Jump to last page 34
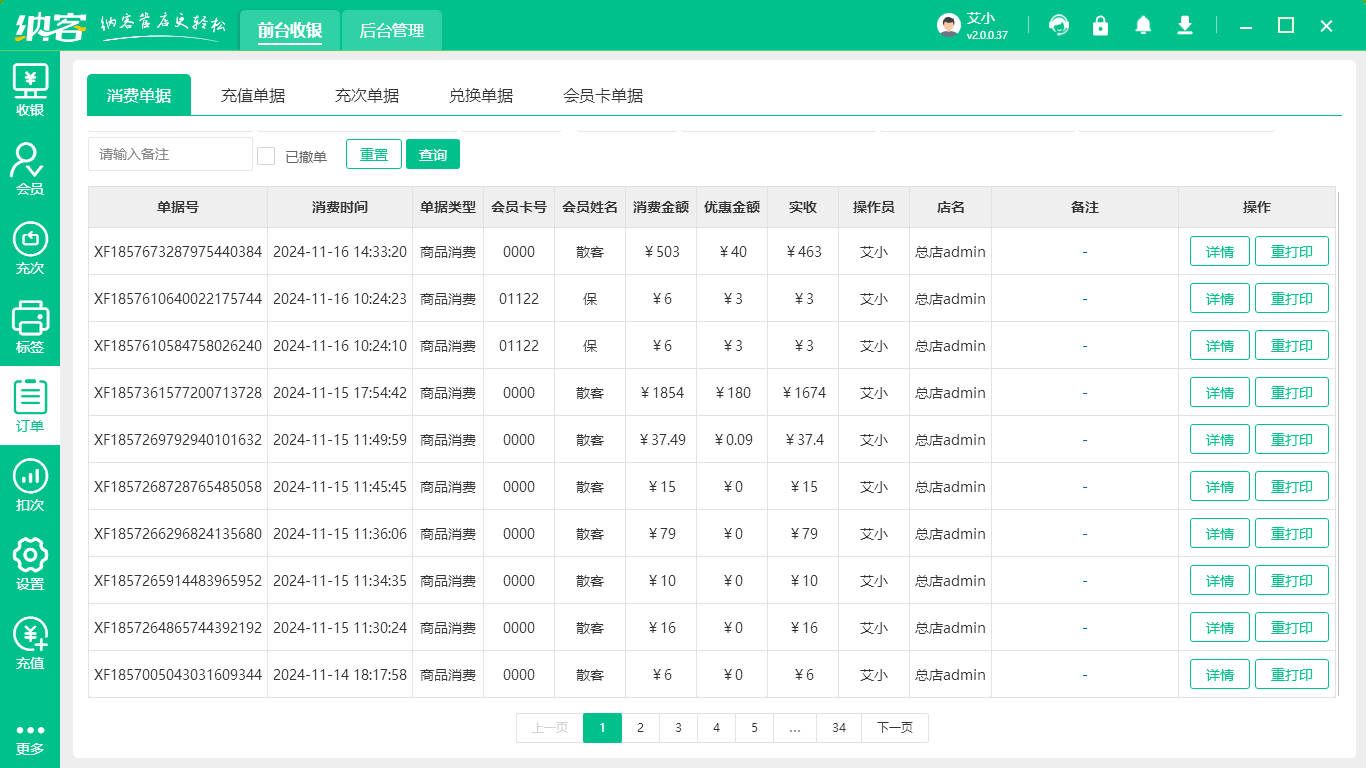This screenshot has height=768, width=1366. [839, 728]
